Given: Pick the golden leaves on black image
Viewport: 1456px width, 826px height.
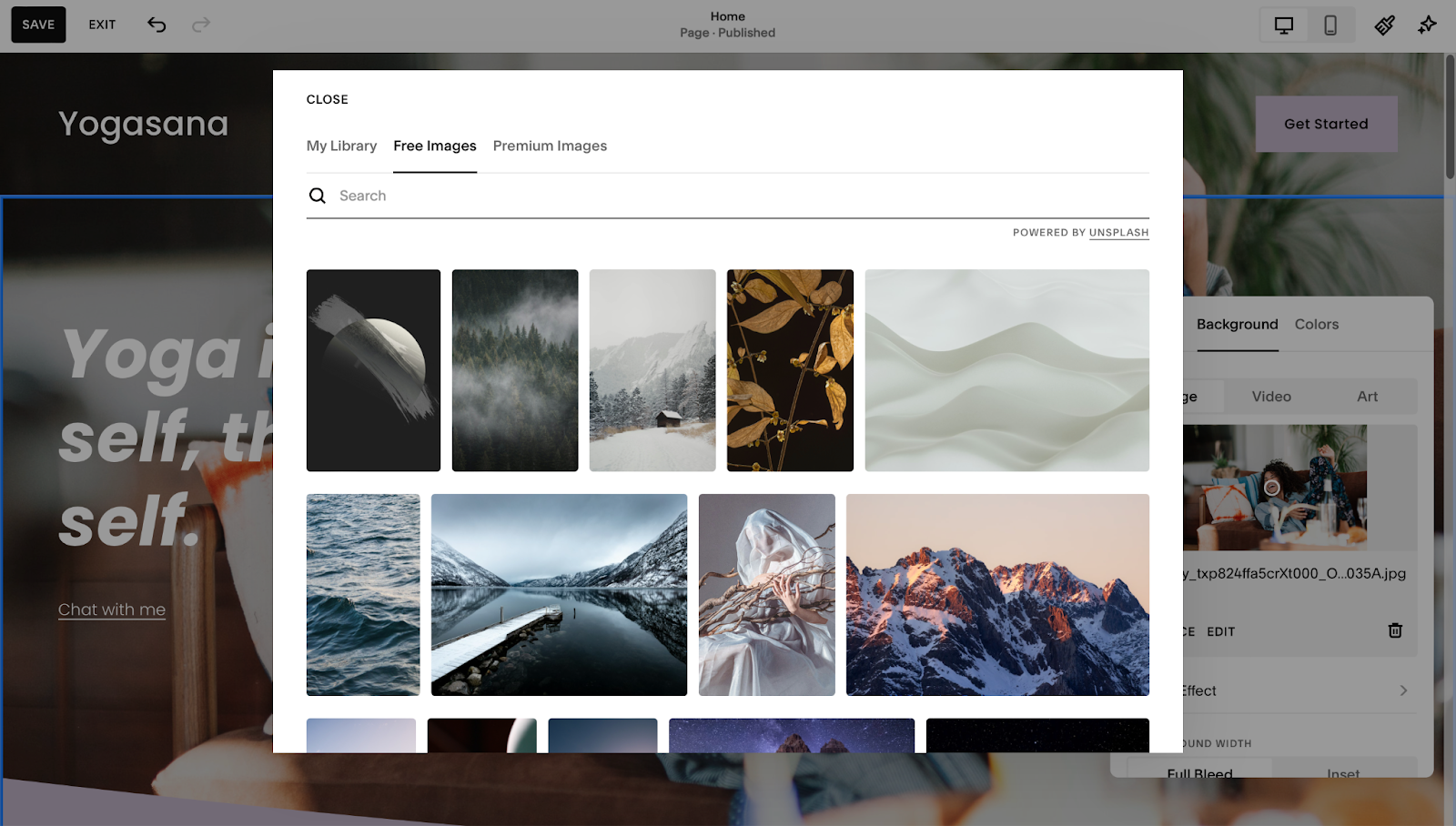Looking at the screenshot, I should click(790, 370).
